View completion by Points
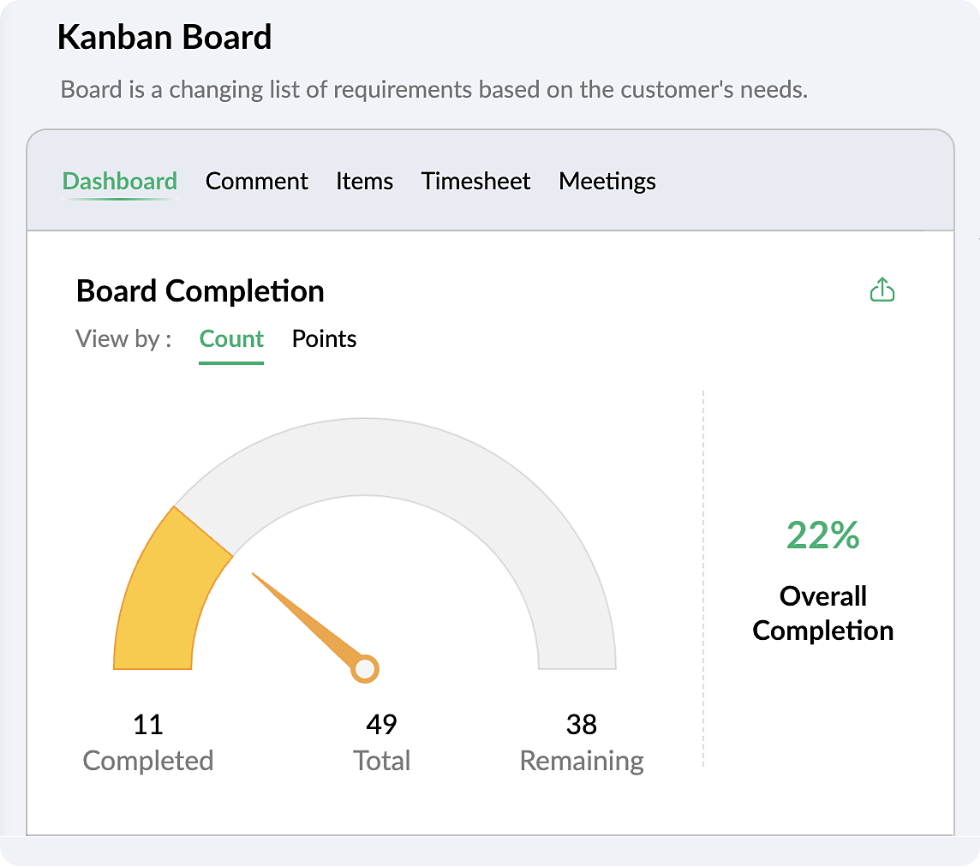Screen dimensions: 980x867 pyautogui.click(x=324, y=339)
